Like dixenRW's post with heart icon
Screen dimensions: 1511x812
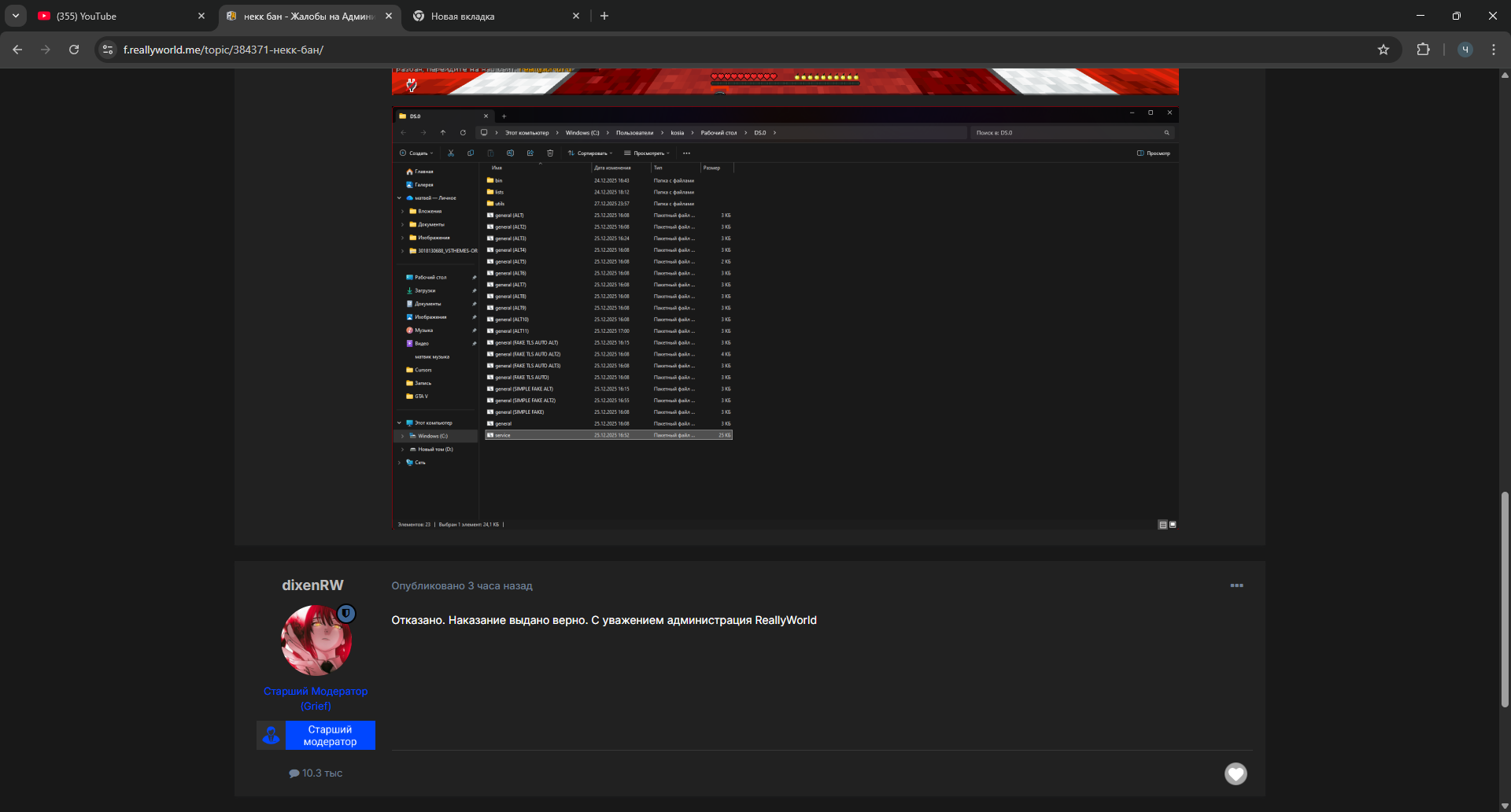tap(1236, 774)
